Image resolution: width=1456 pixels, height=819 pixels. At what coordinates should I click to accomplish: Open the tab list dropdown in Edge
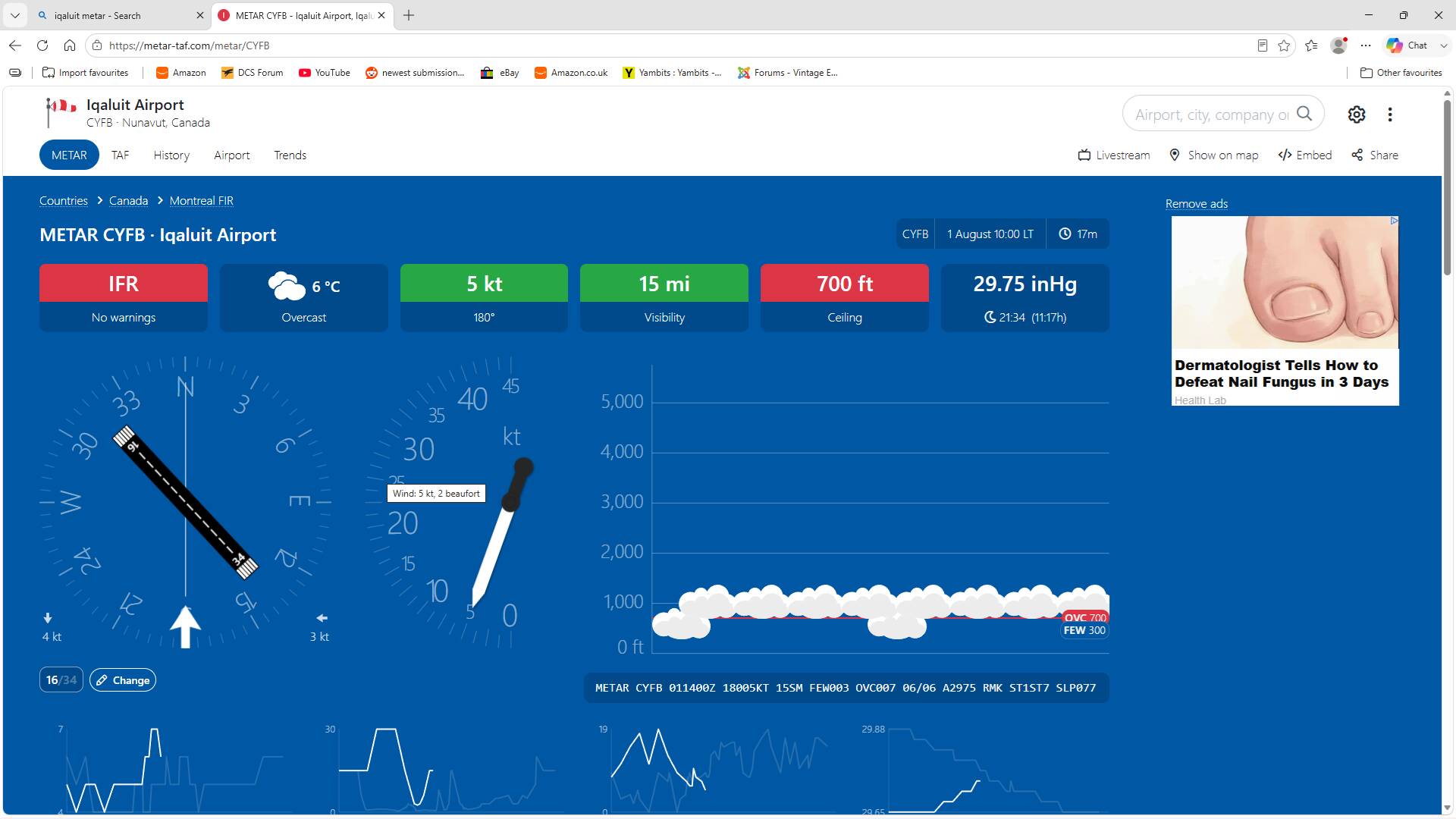pos(14,15)
